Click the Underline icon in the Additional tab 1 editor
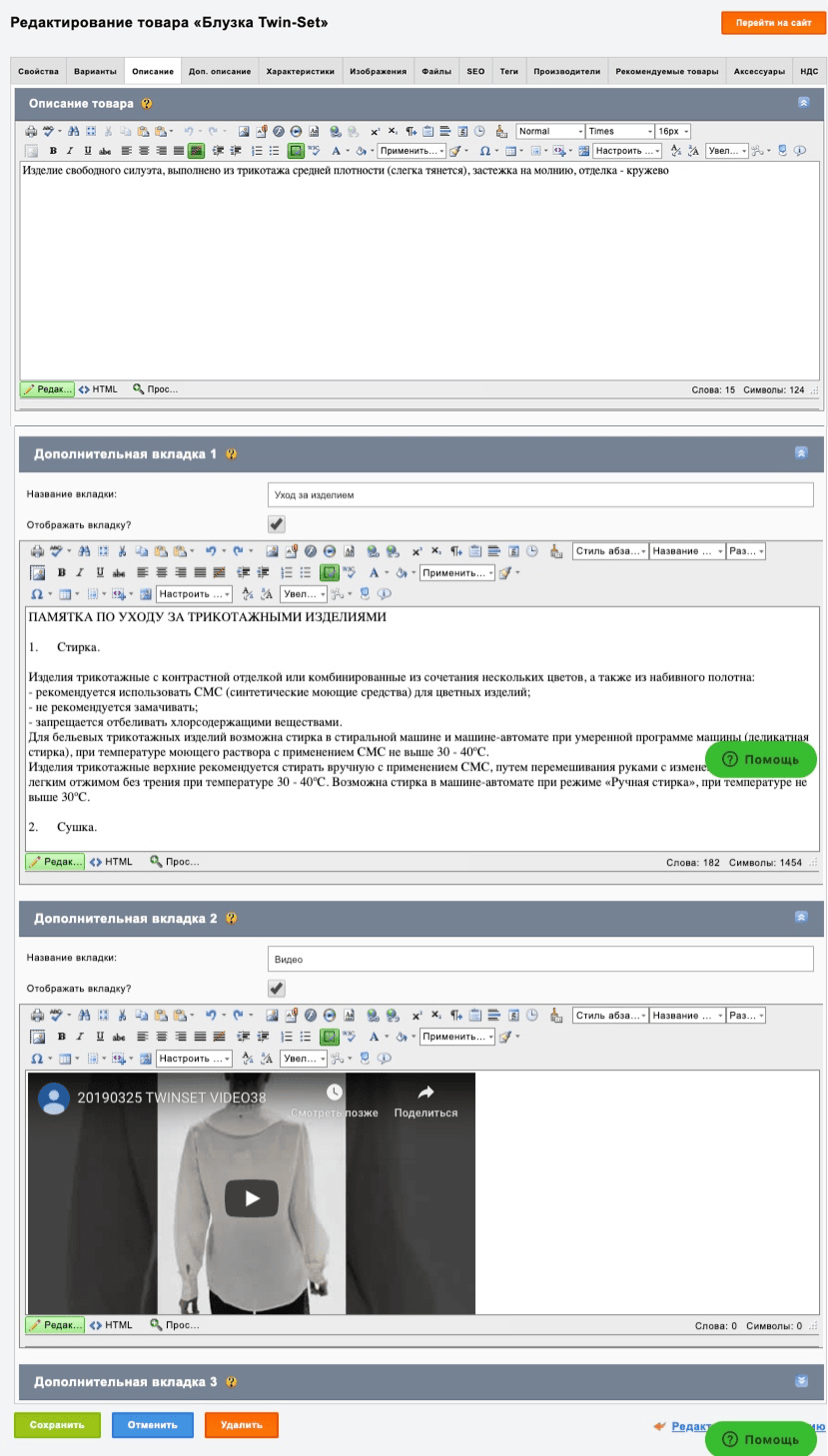Viewport: 828px width, 1456px height. click(x=100, y=572)
